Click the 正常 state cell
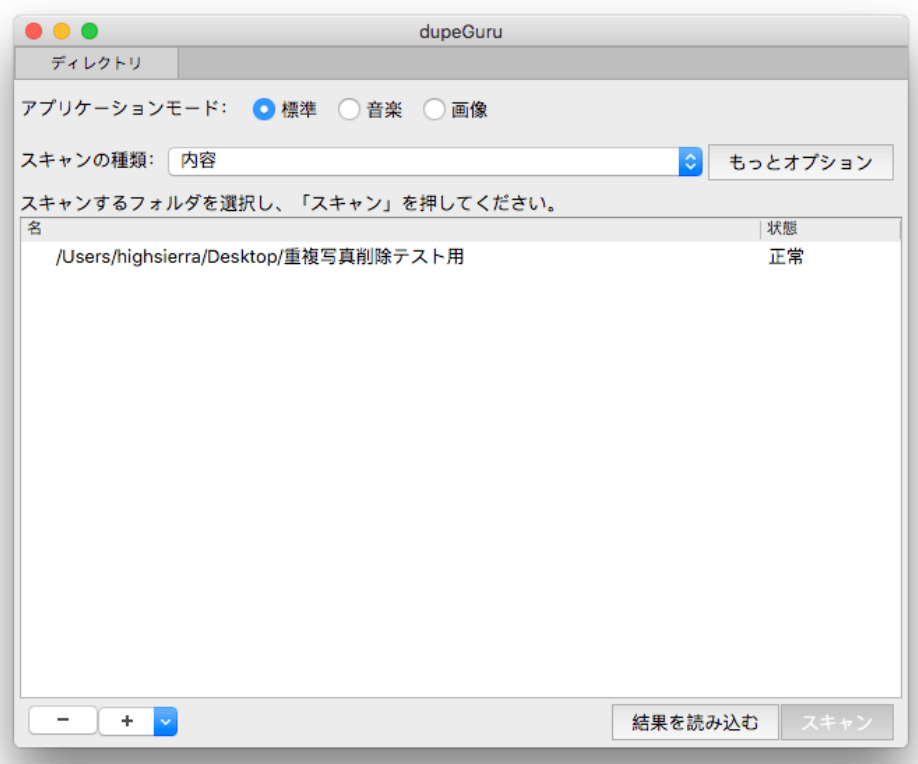Screen dimensions: 918x764 pyautogui.click(x=786, y=256)
